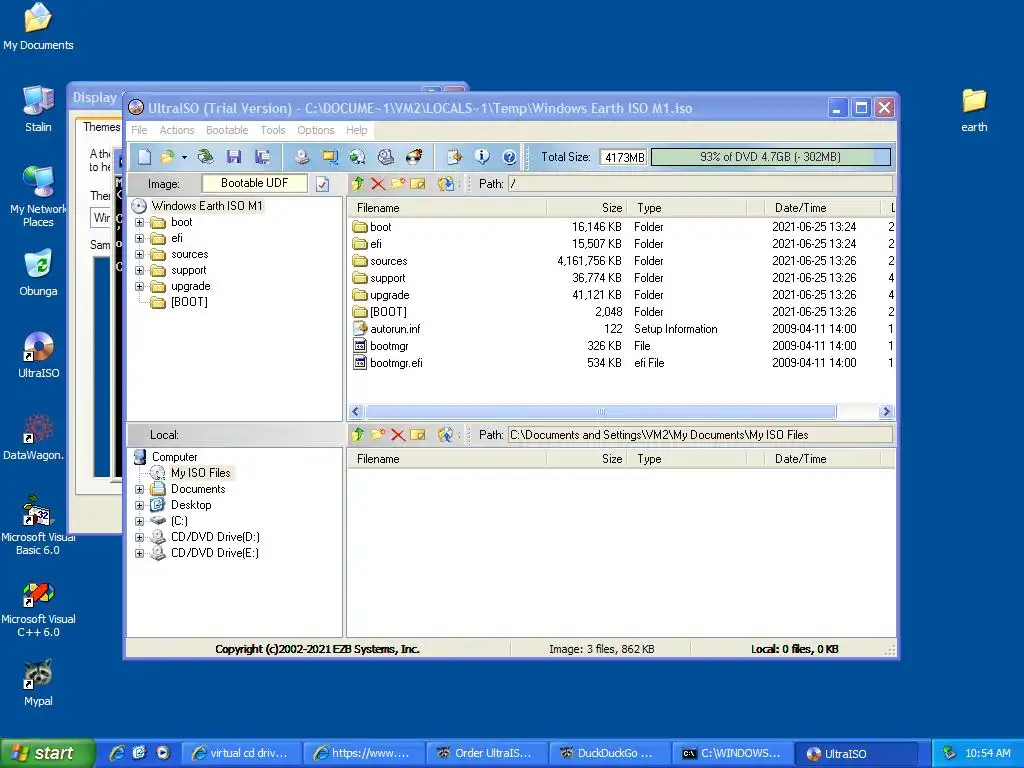Click the question mark Help icon

pyautogui.click(x=509, y=157)
